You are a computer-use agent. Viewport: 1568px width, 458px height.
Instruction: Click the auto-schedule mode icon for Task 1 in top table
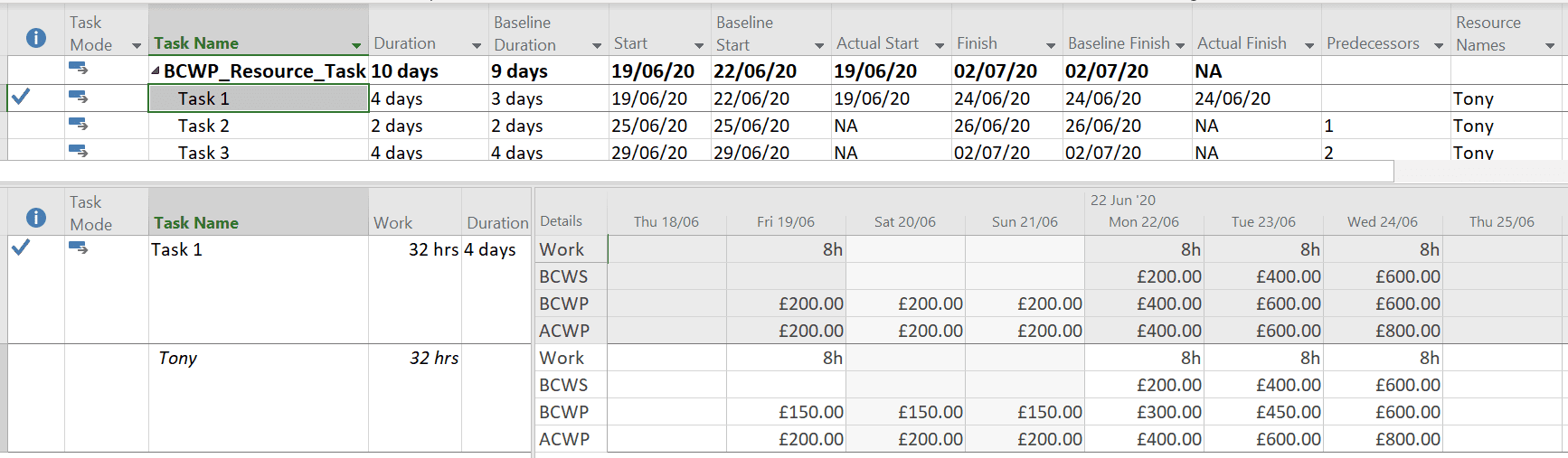[79, 97]
